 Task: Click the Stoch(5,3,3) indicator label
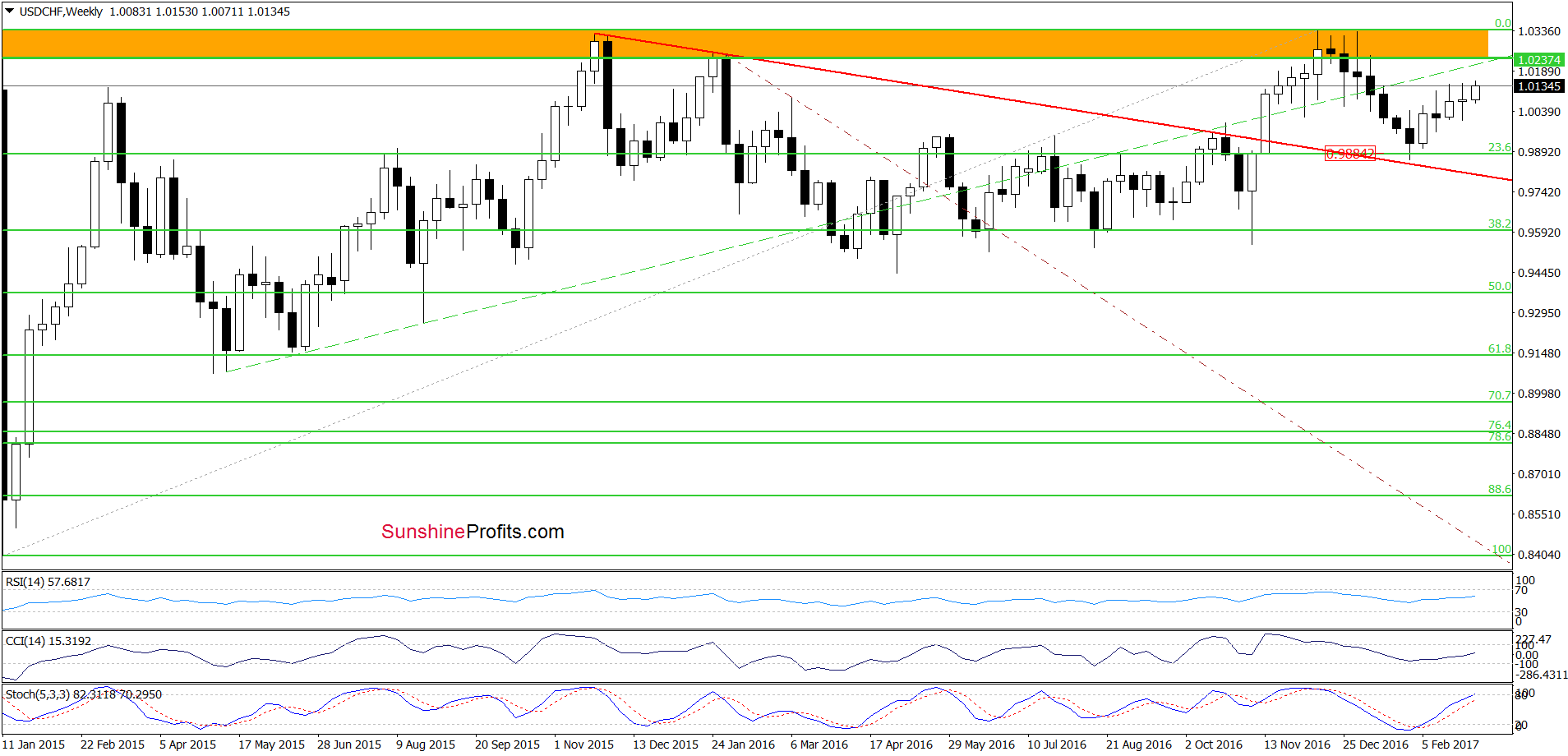[84, 694]
